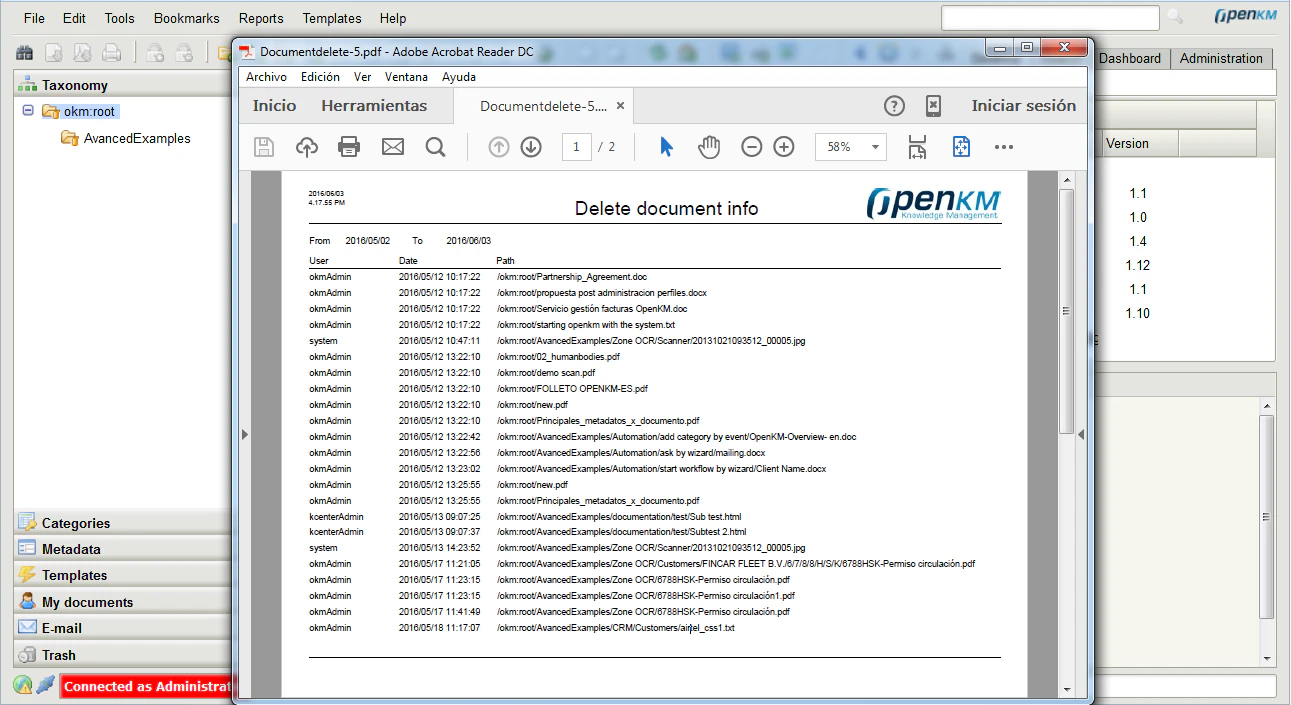
Task: Select the hand pan tool
Action: pos(709,147)
